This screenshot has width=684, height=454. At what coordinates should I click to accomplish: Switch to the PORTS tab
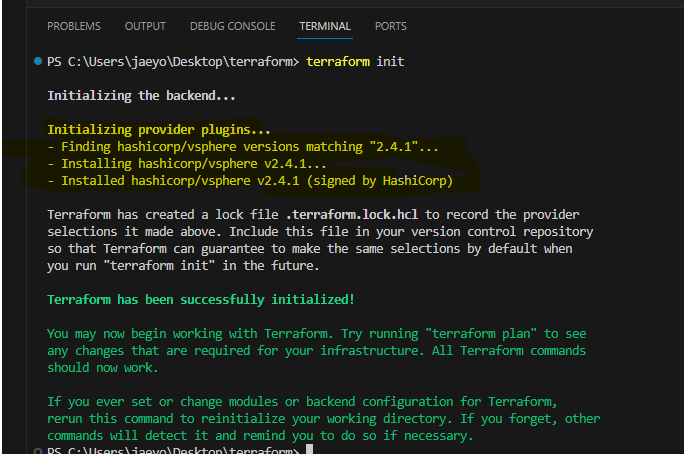[390, 26]
